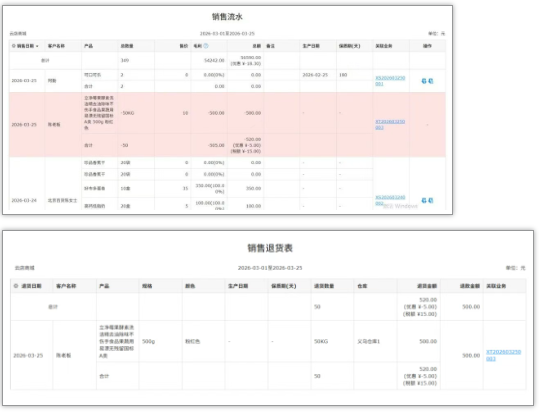The width and height of the screenshot is (539, 412).
Task: Click date range text under 销售退货表 title
Action: pos(270,268)
